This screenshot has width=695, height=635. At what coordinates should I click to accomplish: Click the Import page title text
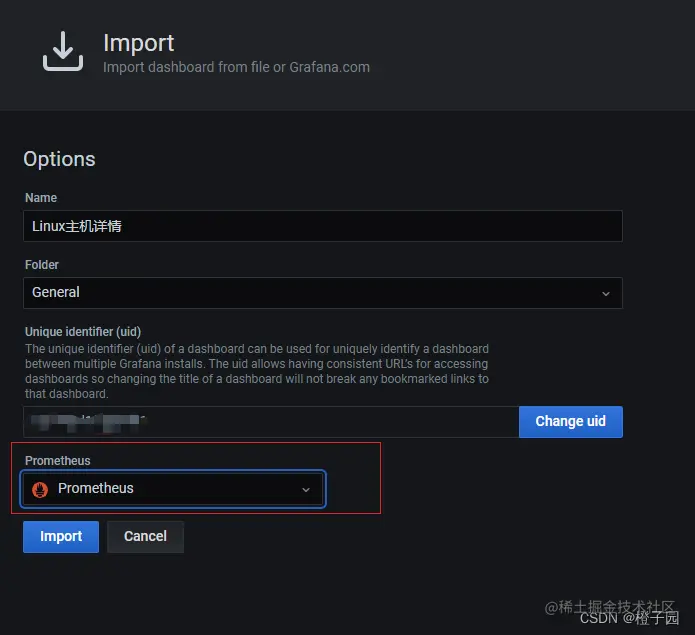click(x=139, y=43)
